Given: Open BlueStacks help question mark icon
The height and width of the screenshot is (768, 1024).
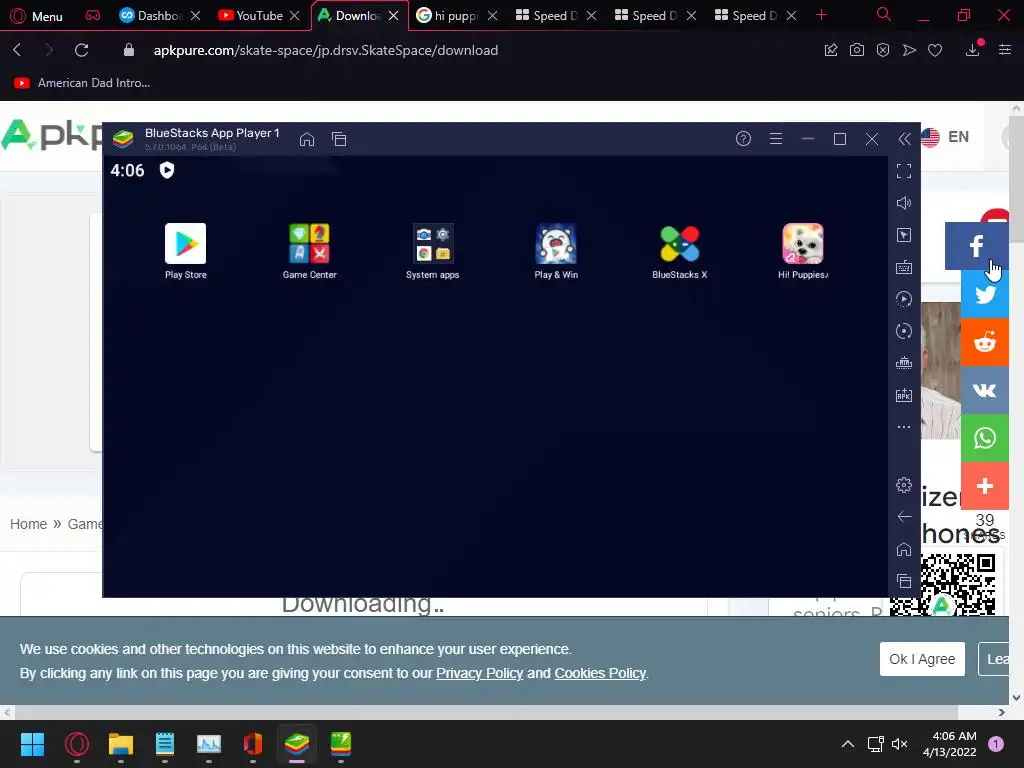Looking at the screenshot, I should (x=743, y=138).
